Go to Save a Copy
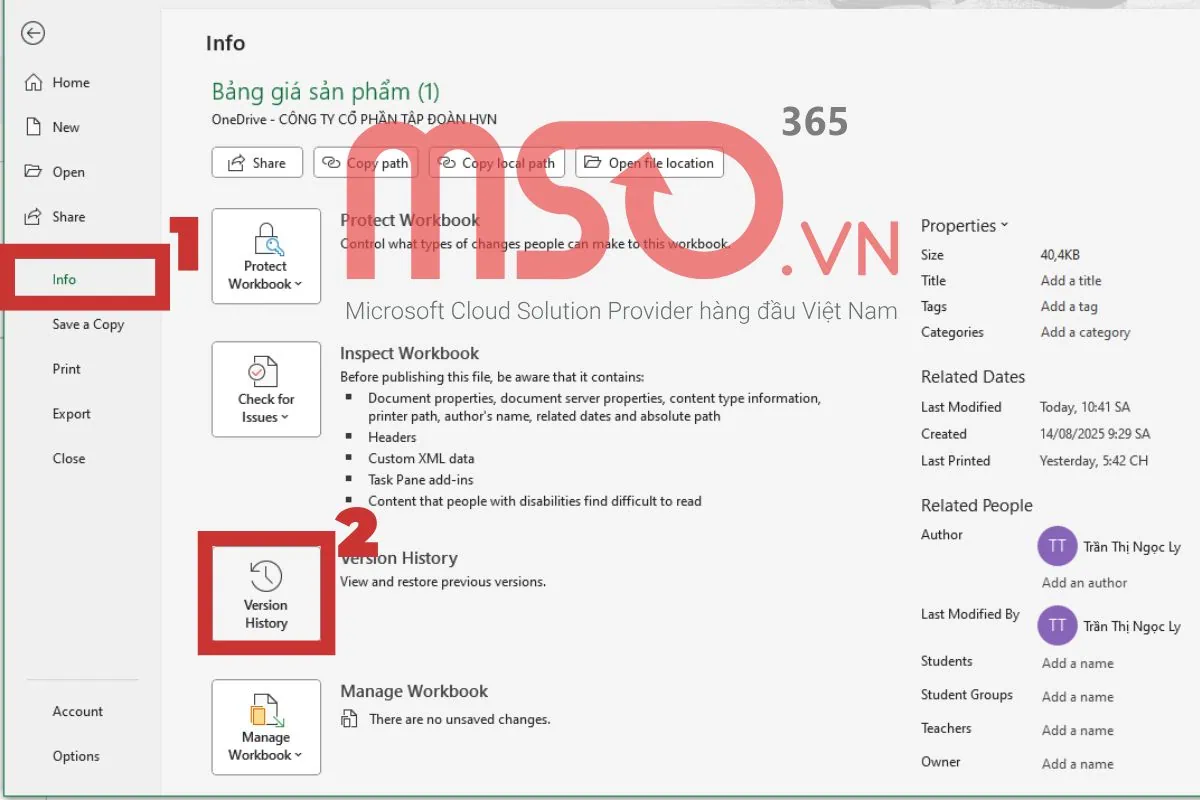The width and height of the screenshot is (1200, 800). tap(88, 324)
